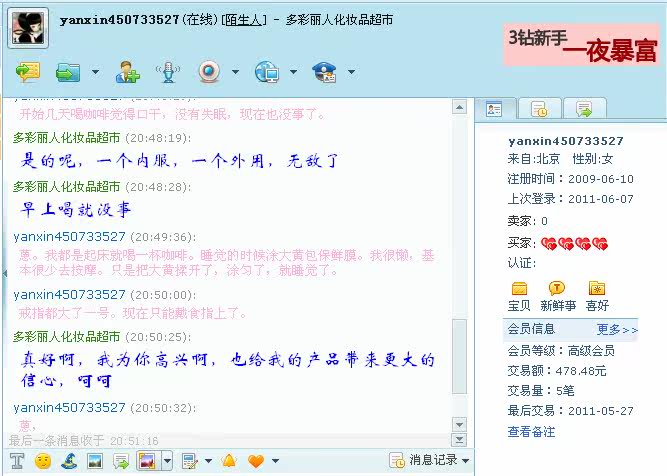Switch to the quick reply arrow tab
This screenshot has width=667, height=476.
(x=584, y=109)
